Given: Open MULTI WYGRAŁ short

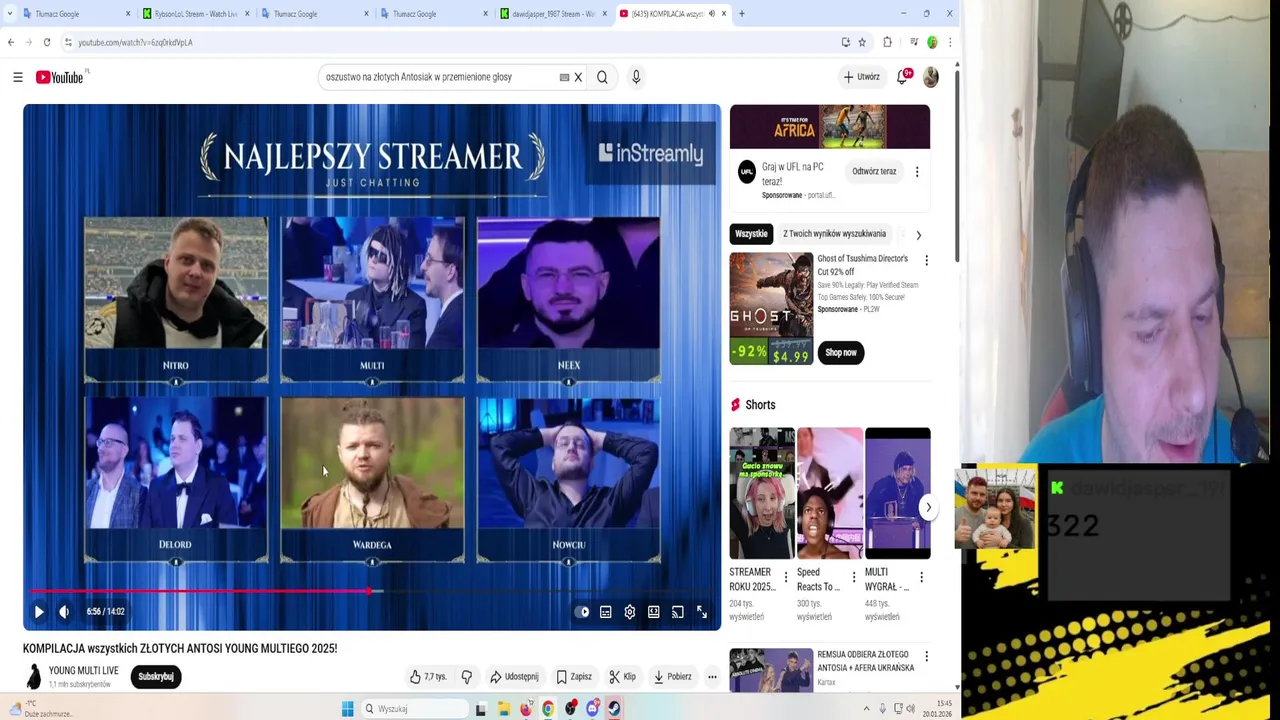Looking at the screenshot, I should (898, 493).
